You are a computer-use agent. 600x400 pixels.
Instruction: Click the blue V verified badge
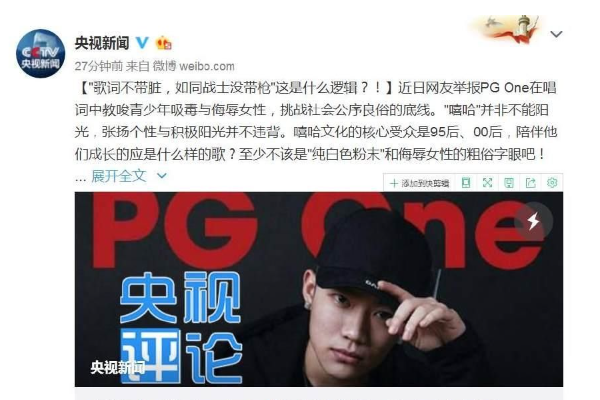142,42
